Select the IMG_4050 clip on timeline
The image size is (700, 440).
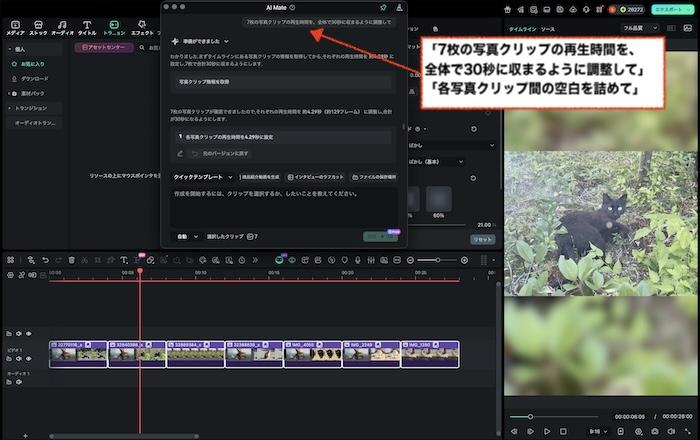point(313,354)
